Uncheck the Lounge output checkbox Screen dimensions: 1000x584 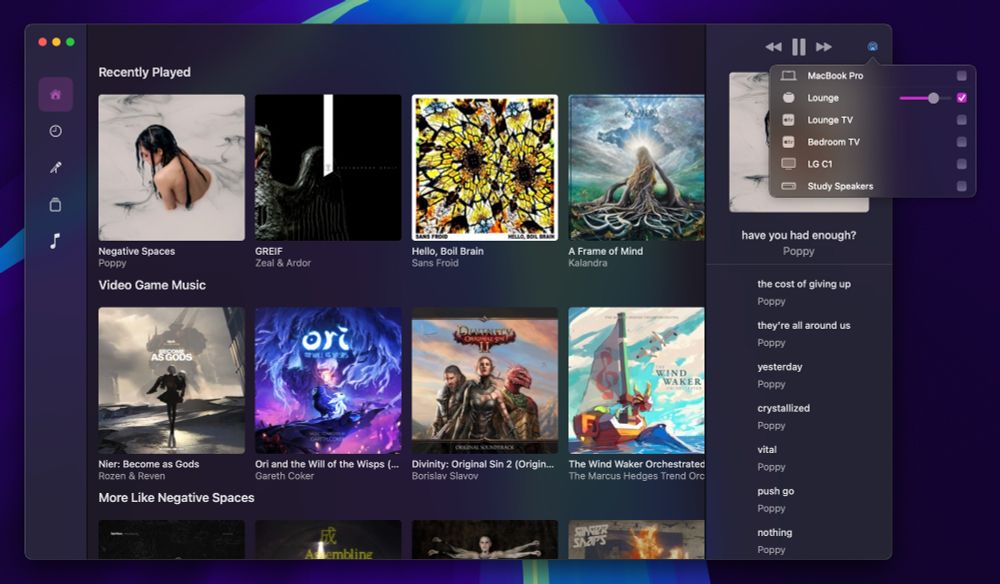(962, 98)
